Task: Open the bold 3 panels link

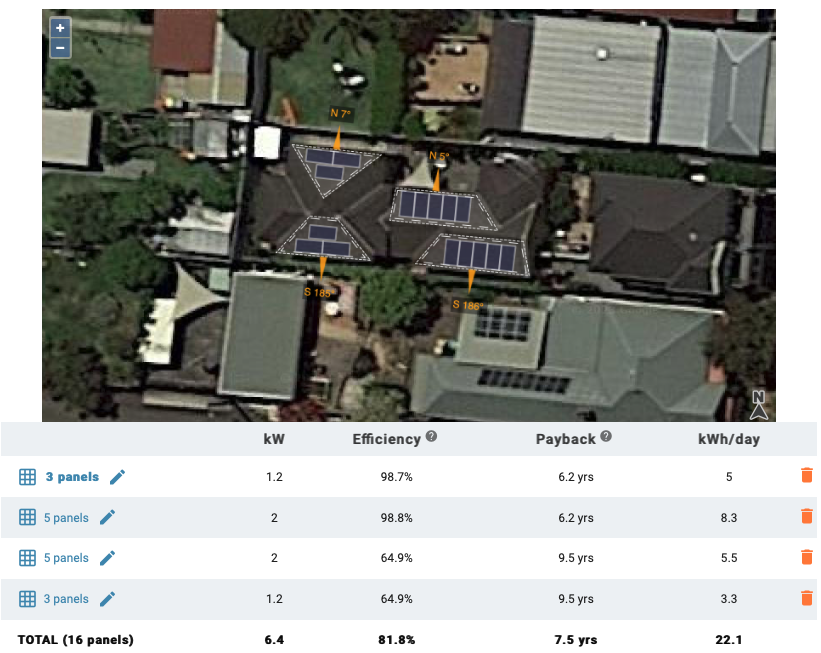Action: coord(72,477)
